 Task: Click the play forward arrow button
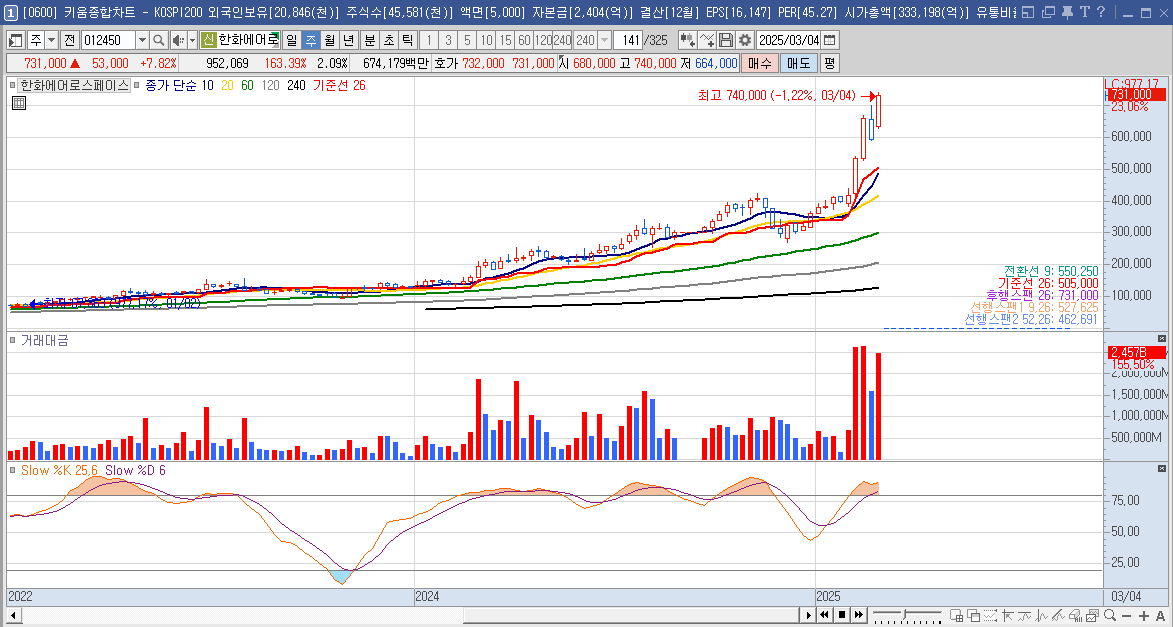[x=808, y=615]
